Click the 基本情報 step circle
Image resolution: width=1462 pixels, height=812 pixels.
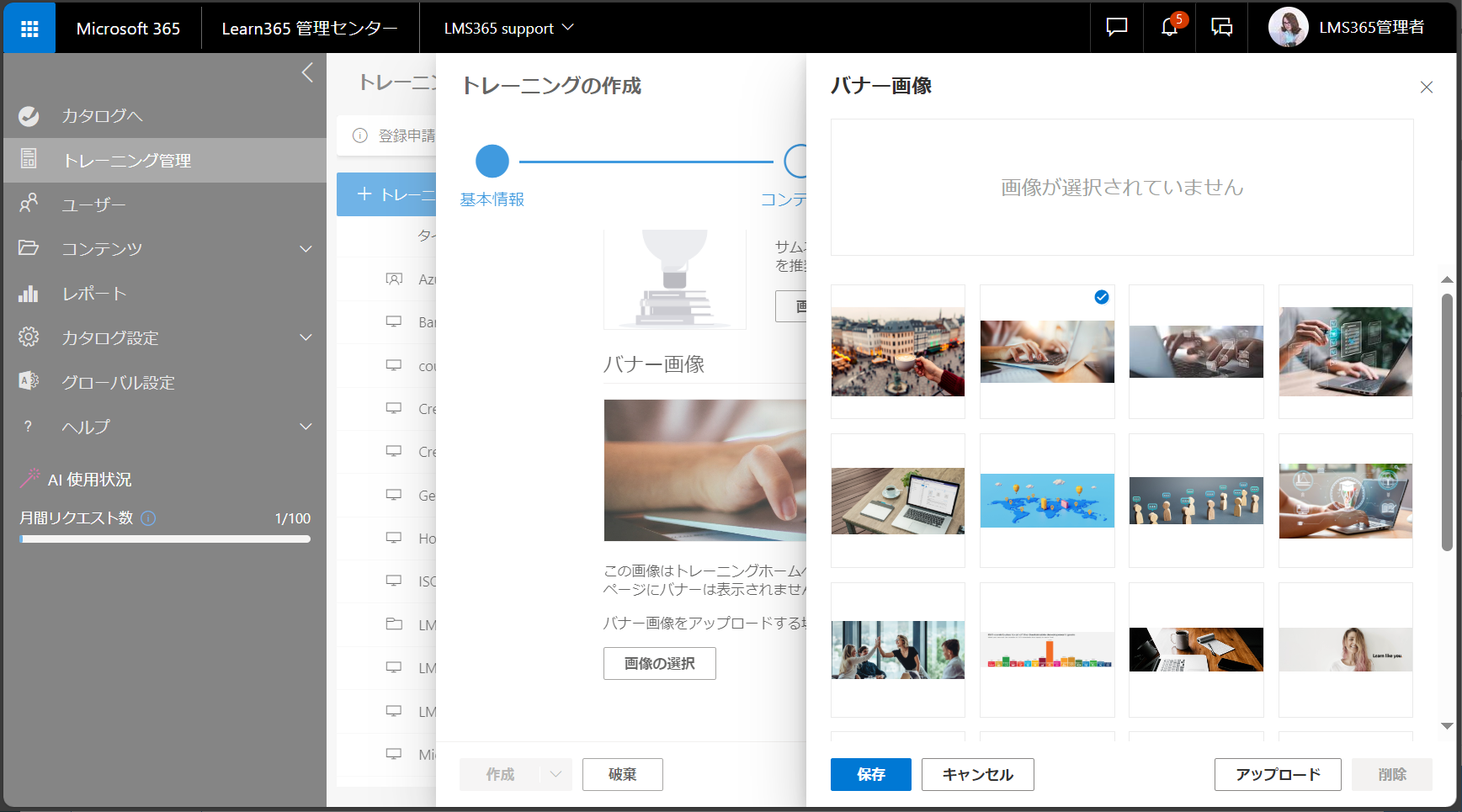click(492, 161)
